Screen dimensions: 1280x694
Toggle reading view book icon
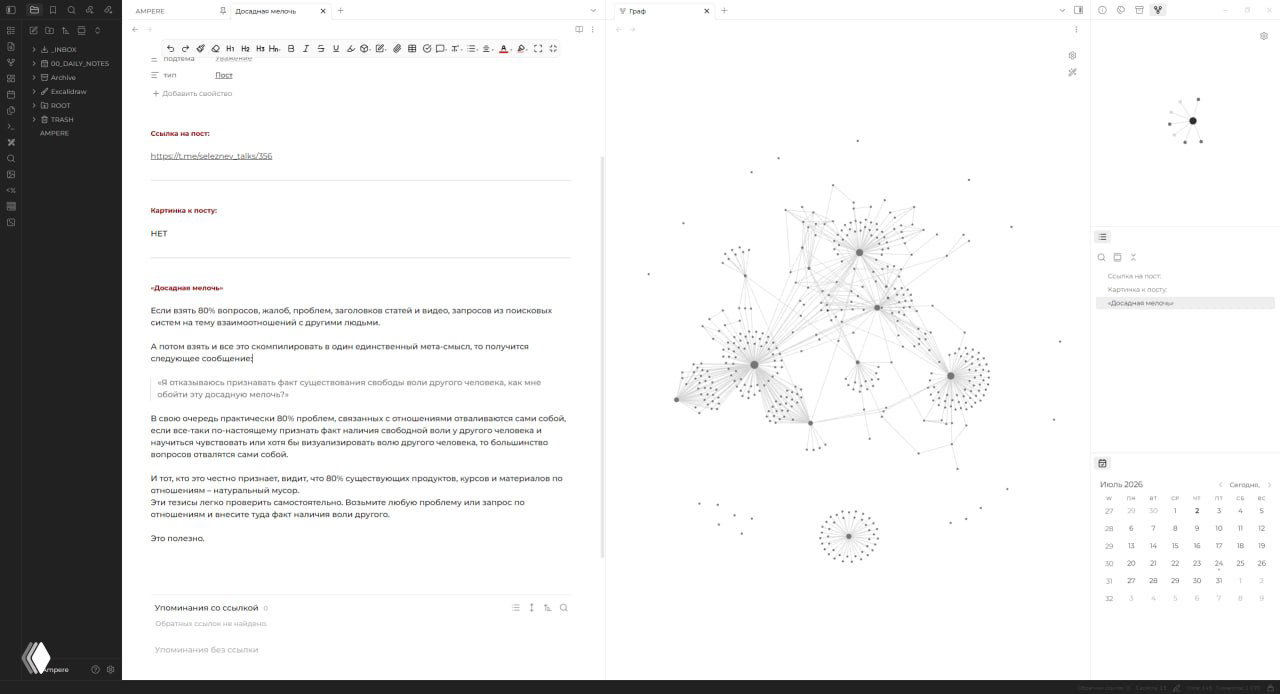579,29
